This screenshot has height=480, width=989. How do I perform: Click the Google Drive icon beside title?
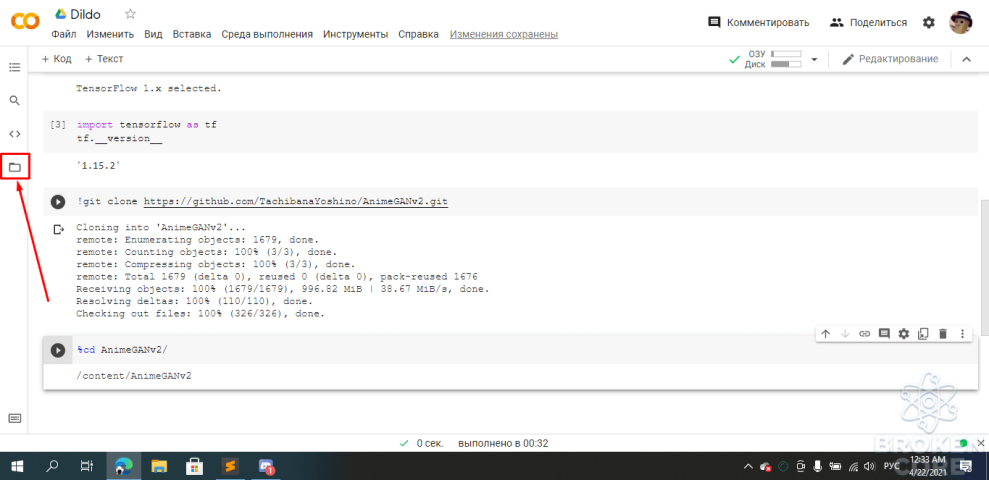pos(61,13)
